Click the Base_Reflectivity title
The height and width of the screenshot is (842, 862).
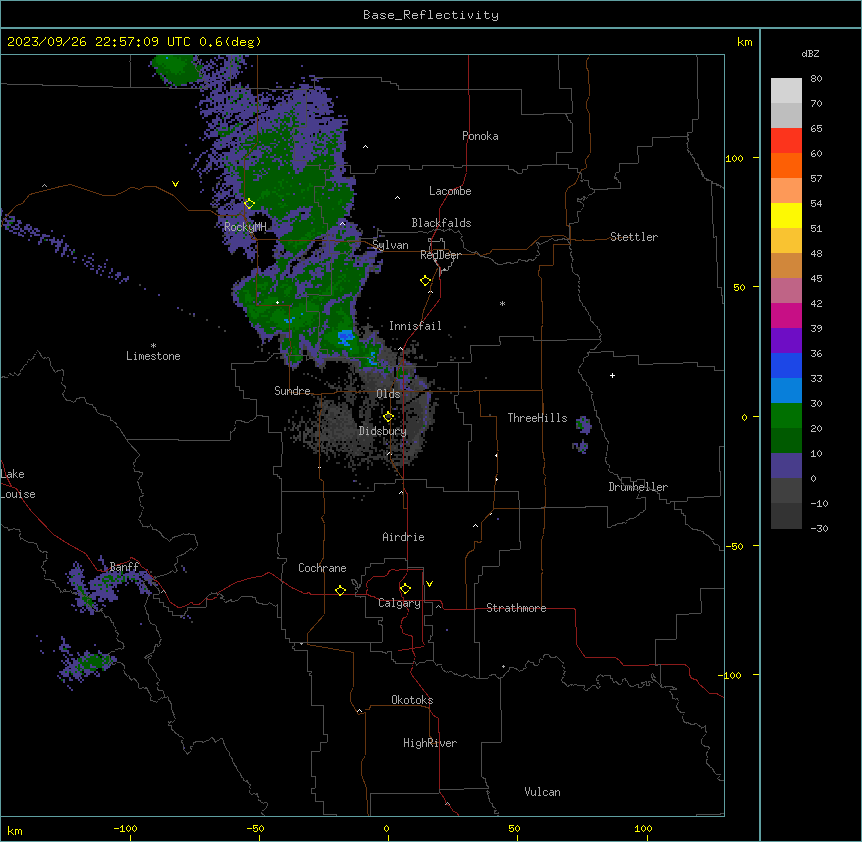[x=431, y=15]
